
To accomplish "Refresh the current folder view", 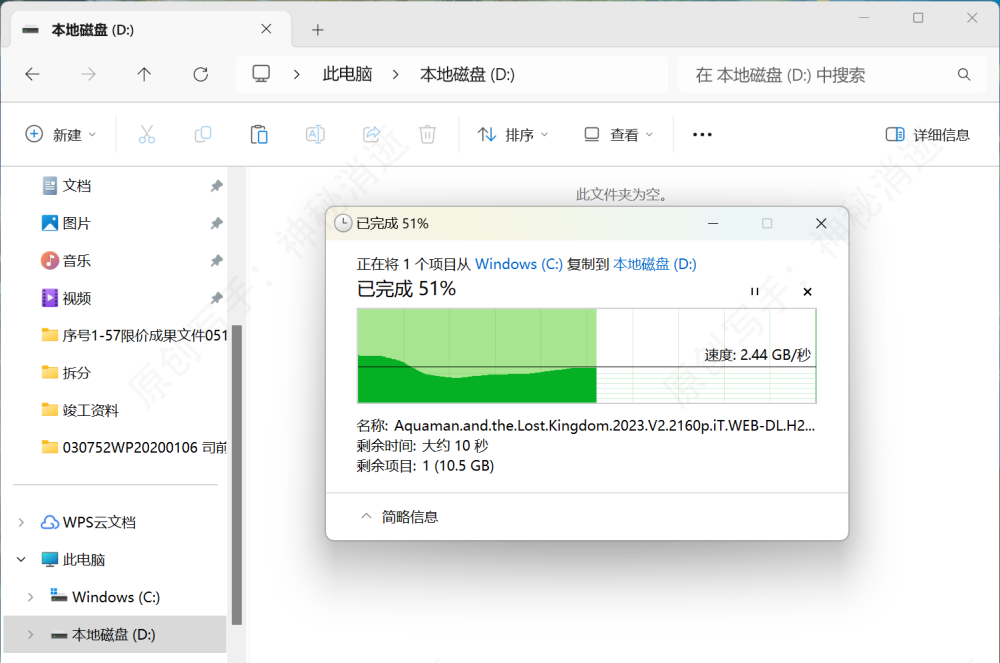I will (x=201, y=75).
